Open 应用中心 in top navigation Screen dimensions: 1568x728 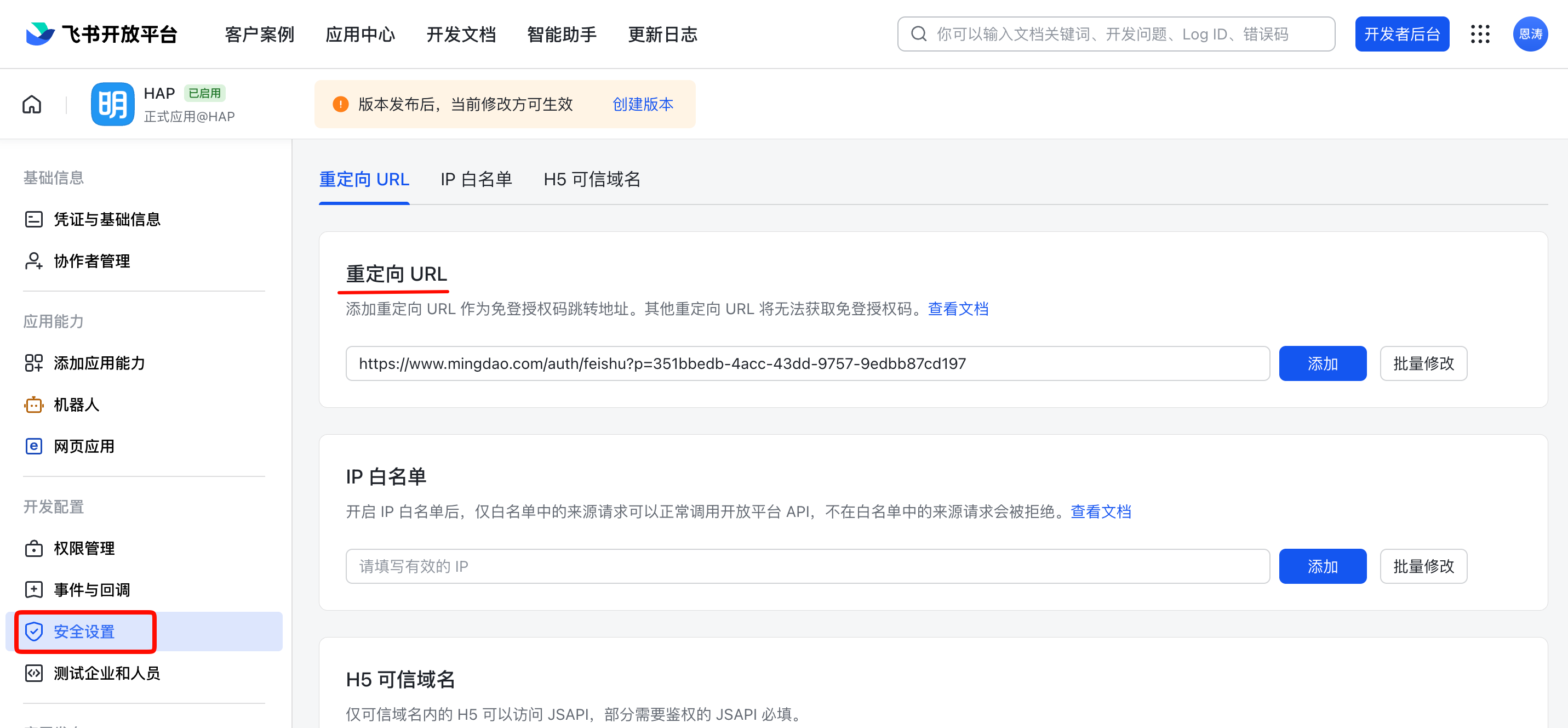coord(360,34)
